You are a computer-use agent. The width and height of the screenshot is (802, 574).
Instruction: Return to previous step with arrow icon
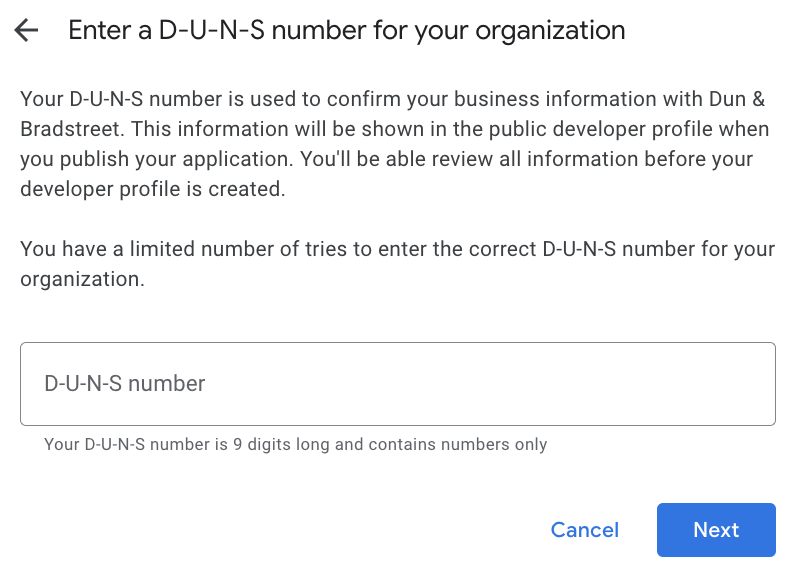click(26, 30)
